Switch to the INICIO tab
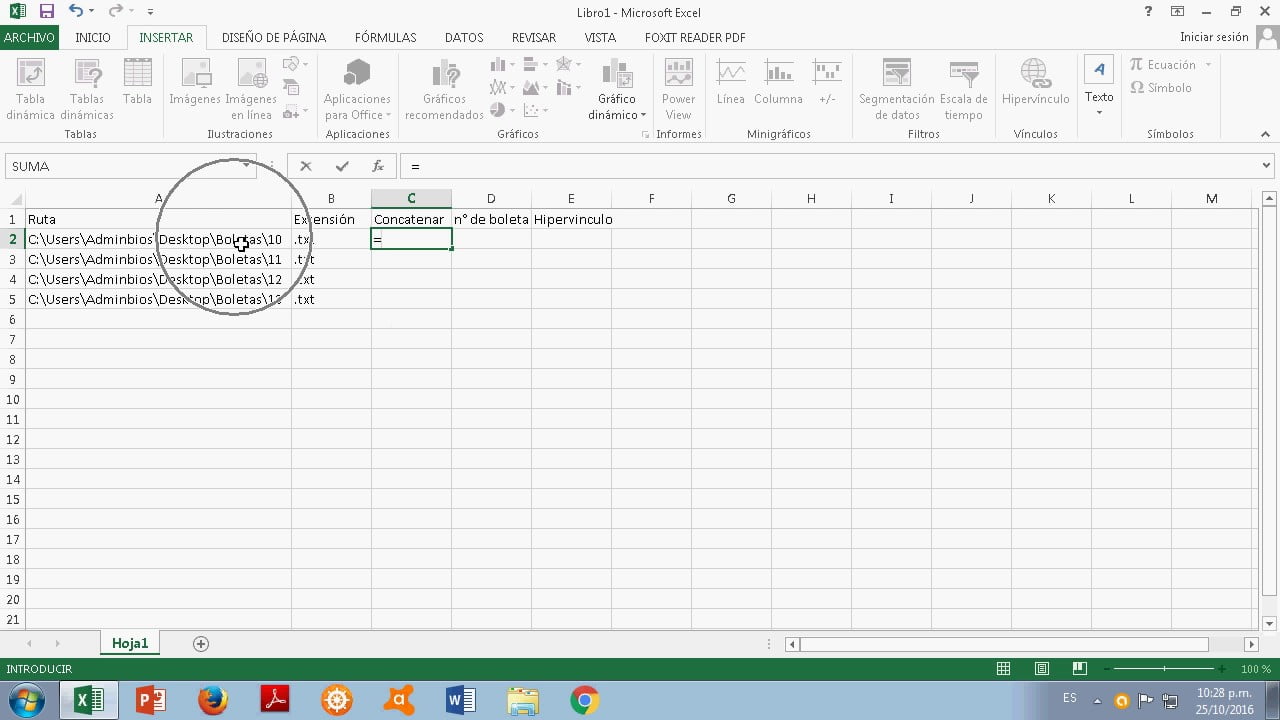The image size is (1280, 720). [93, 38]
